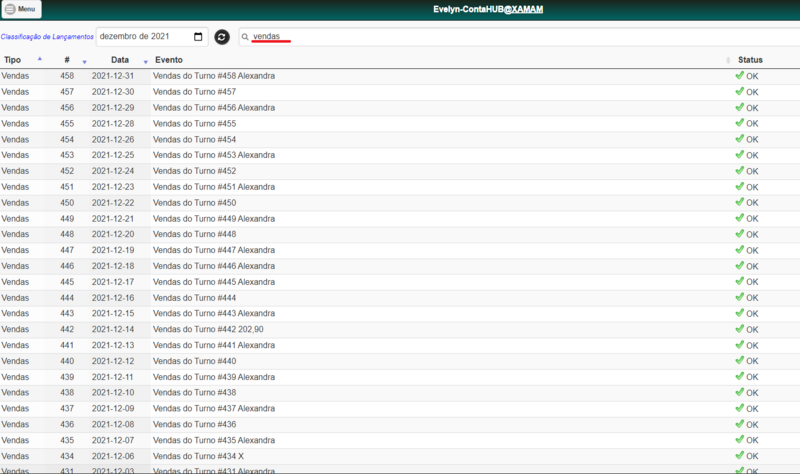This screenshot has width=800, height=474.
Task: Click number cell 446
Action: [67, 266]
